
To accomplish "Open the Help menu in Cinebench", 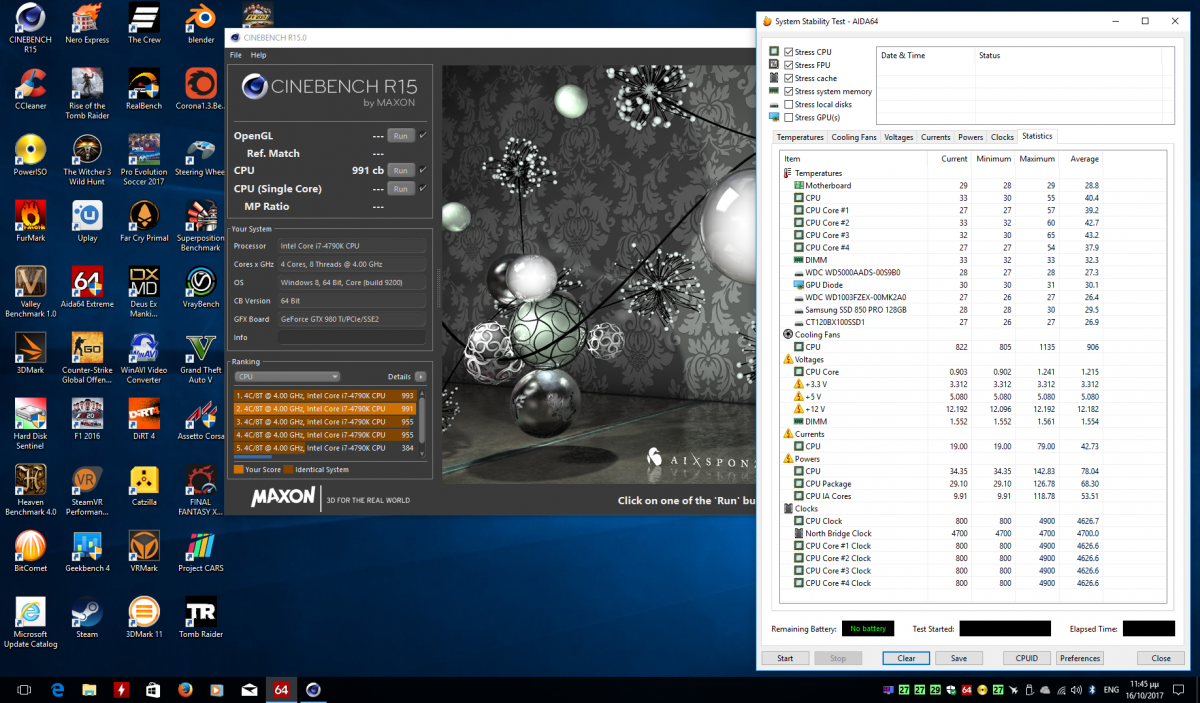I will point(259,55).
